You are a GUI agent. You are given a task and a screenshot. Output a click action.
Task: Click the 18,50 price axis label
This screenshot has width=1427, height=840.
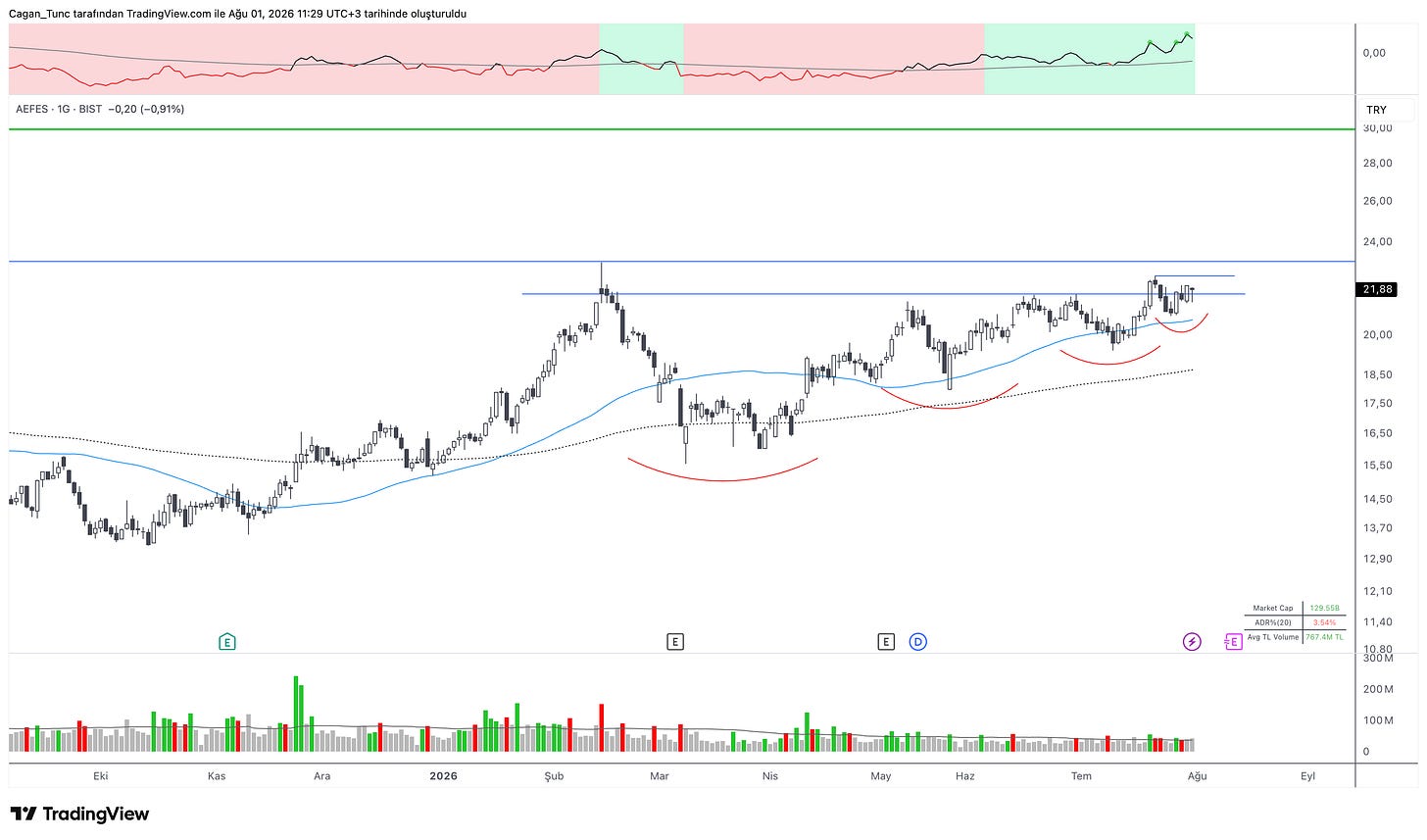1377,374
